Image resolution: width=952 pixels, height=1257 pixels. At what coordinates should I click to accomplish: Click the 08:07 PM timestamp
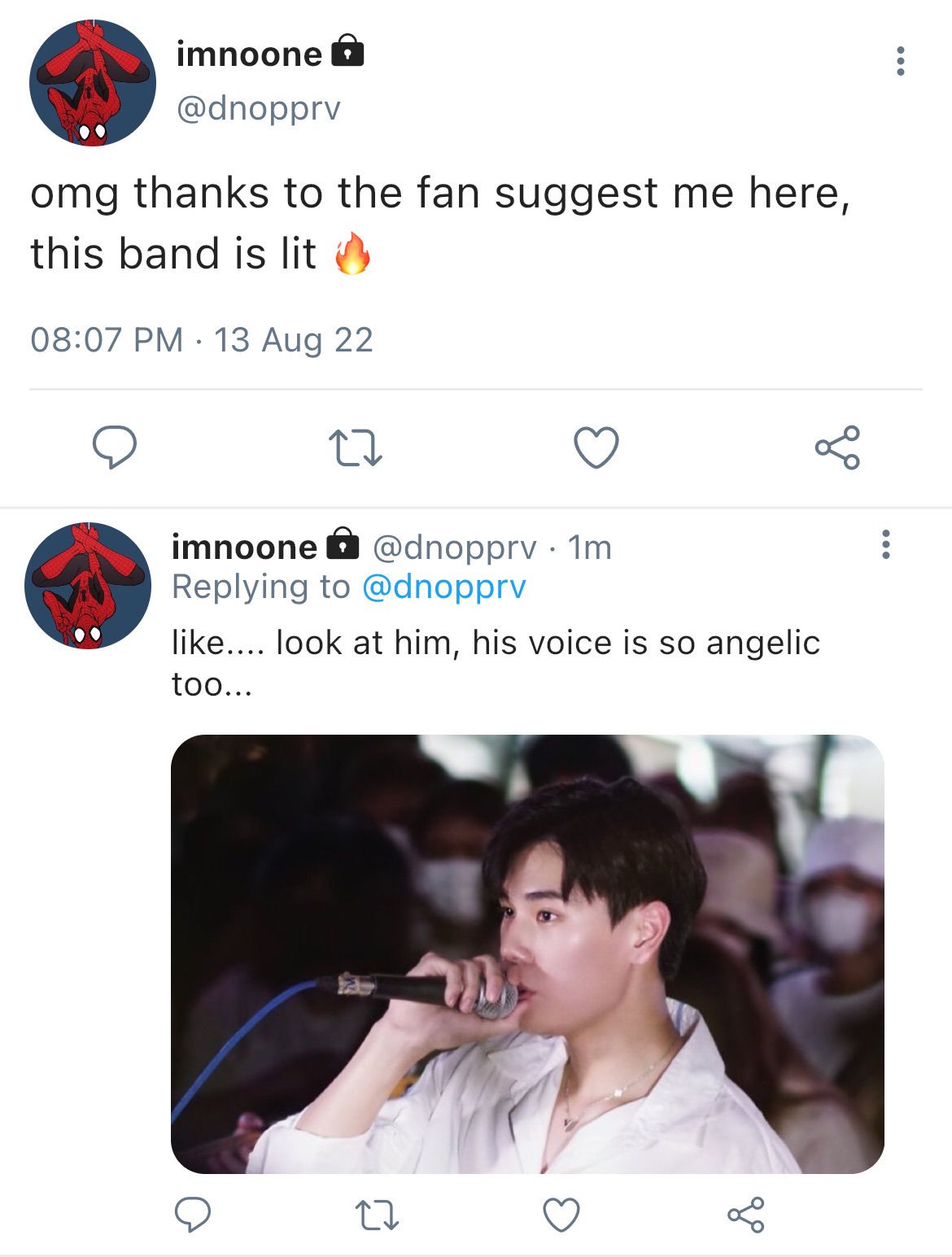106,339
